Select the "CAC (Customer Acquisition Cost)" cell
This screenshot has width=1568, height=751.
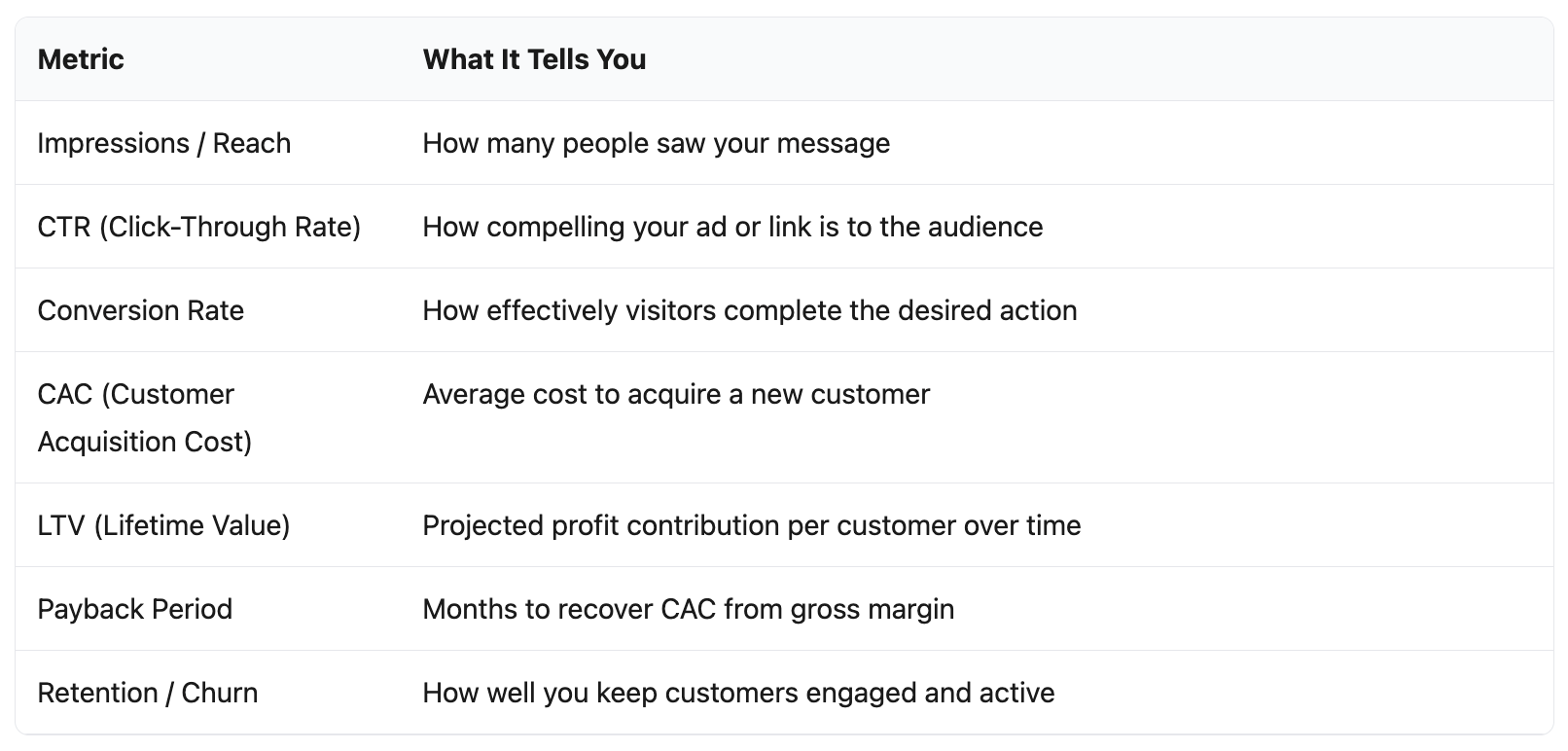point(144,417)
